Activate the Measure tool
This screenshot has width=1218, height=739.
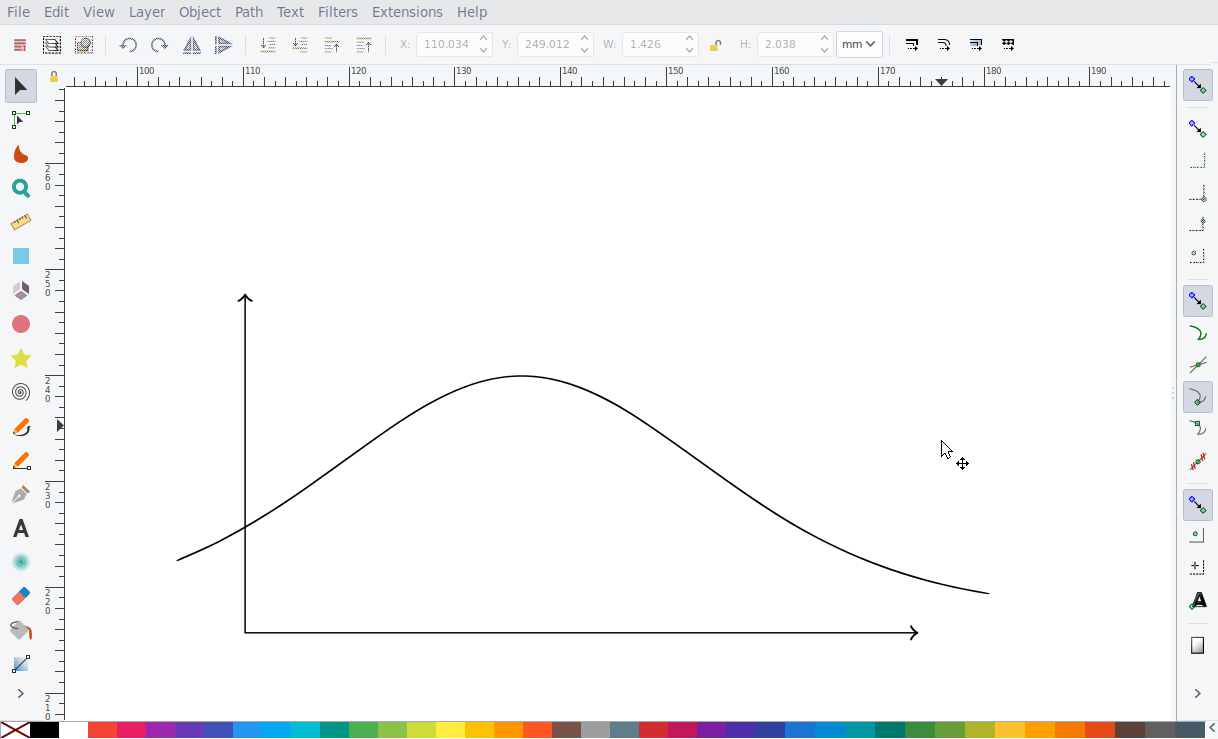[20, 222]
